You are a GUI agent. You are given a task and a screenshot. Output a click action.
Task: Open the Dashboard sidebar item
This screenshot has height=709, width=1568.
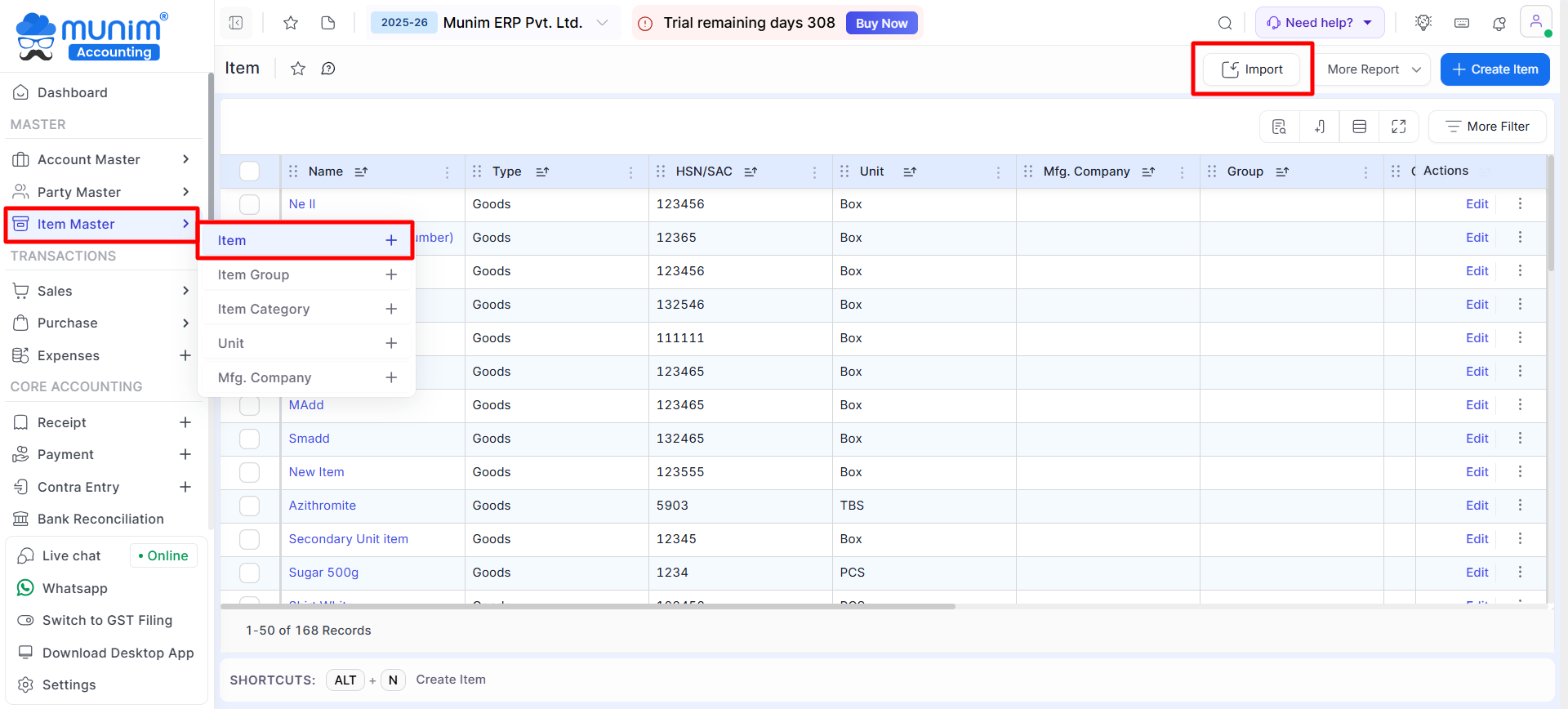click(73, 92)
